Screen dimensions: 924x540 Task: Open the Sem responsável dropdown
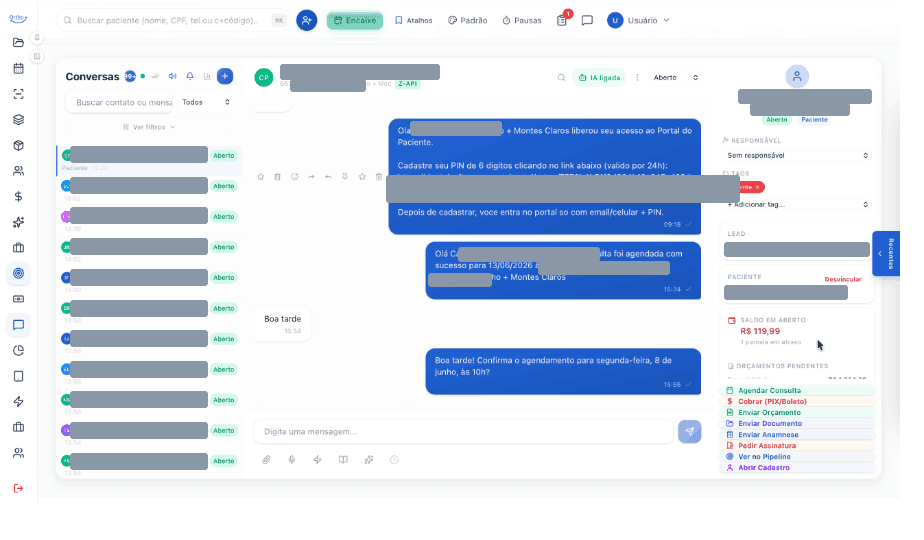[x=797, y=156]
